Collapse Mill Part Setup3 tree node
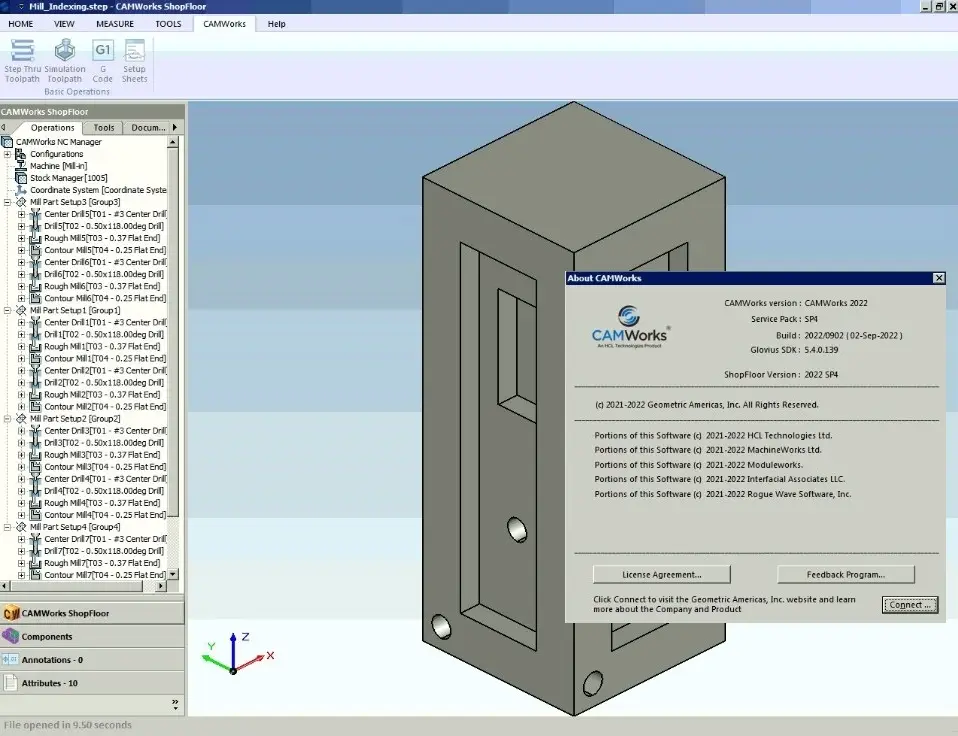The height and width of the screenshot is (736, 958). (7, 202)
